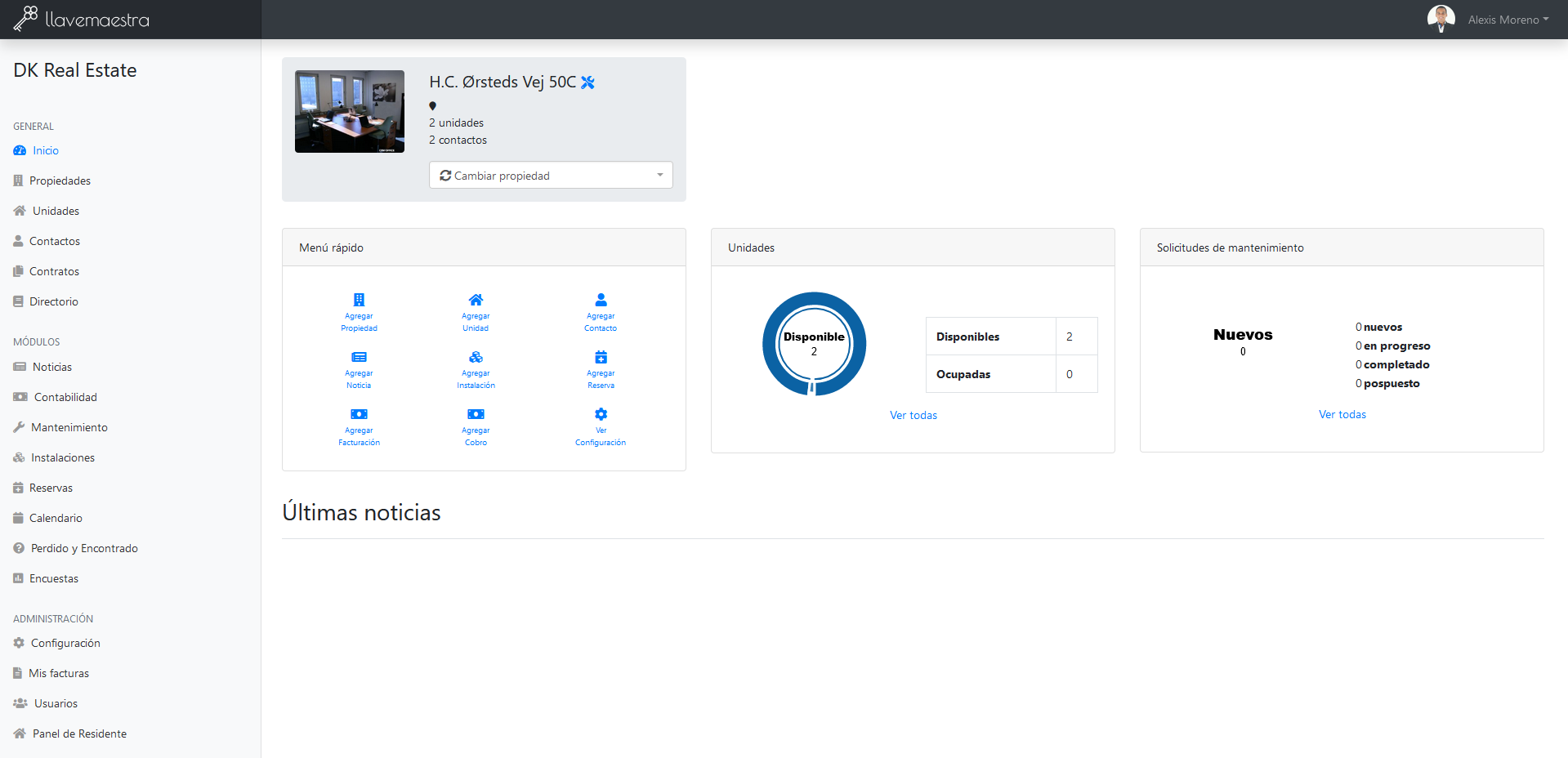This screenshot has width=1568, height=758.
Task: Click the Agregar Facturación money icon
Action: 359,414
